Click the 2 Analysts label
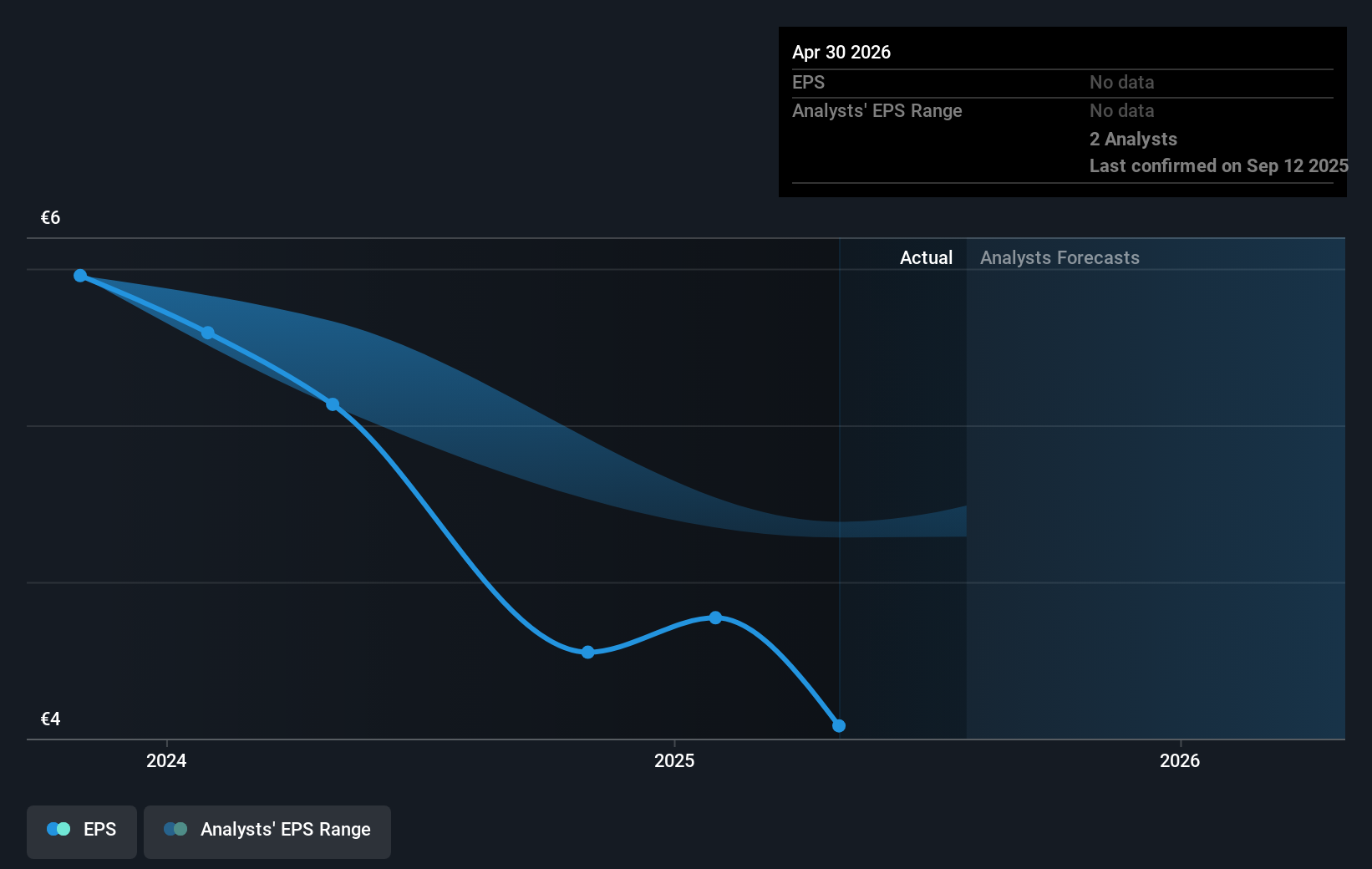This screenshot has width=1372, height=869. pos(1133,139)
